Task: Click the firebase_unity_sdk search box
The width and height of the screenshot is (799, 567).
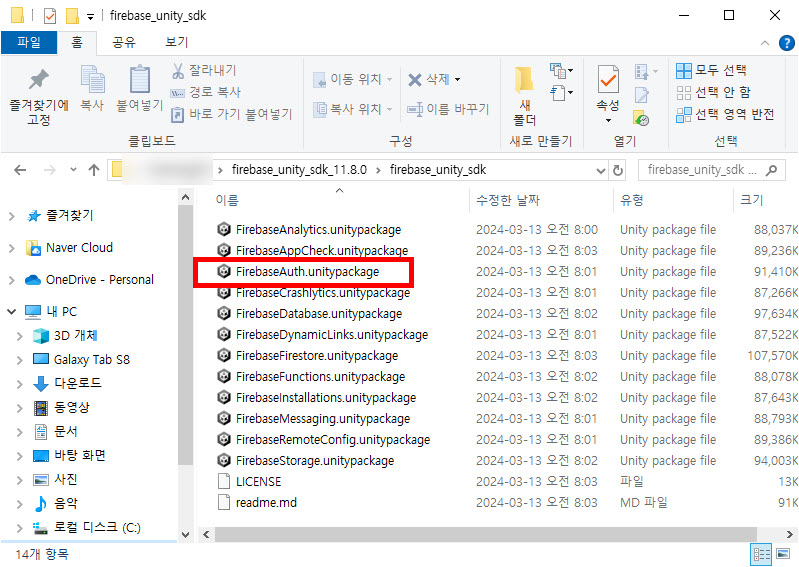Action: 711,170
